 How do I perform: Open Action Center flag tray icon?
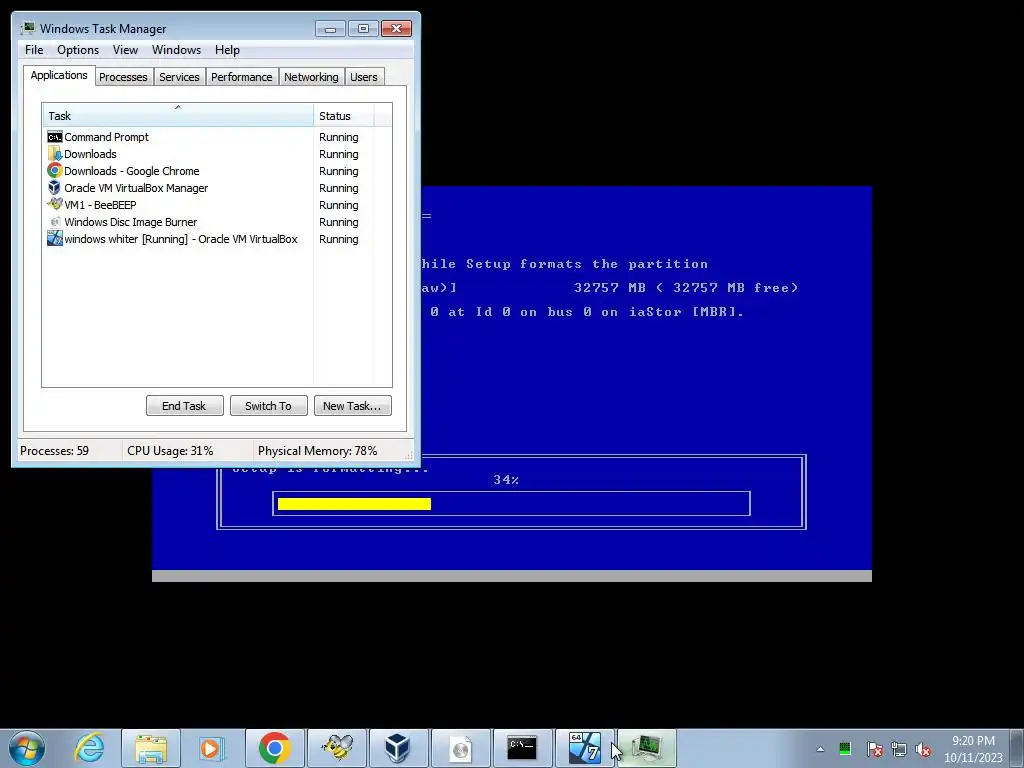874,749
